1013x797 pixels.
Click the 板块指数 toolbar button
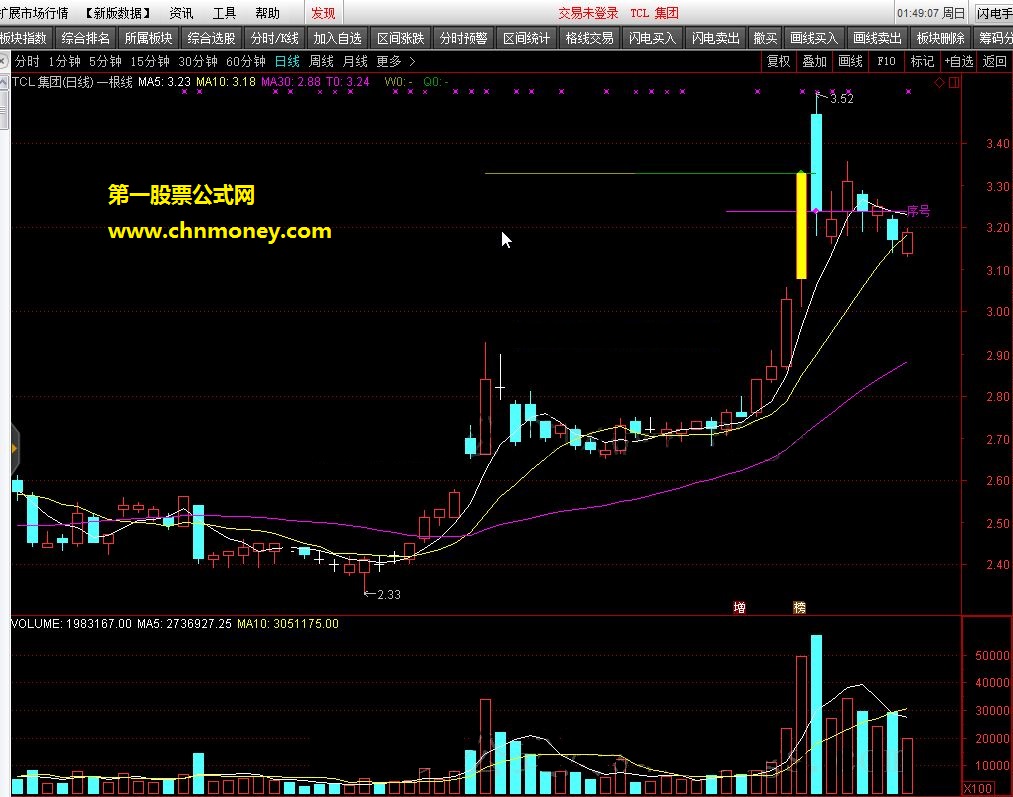[25, 38]
